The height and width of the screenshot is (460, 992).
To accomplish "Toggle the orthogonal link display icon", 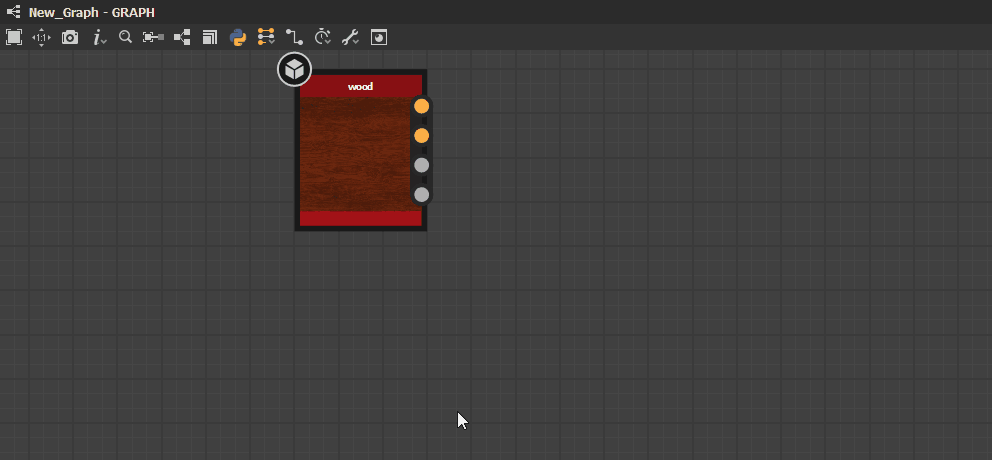I will tap(294, 37).
